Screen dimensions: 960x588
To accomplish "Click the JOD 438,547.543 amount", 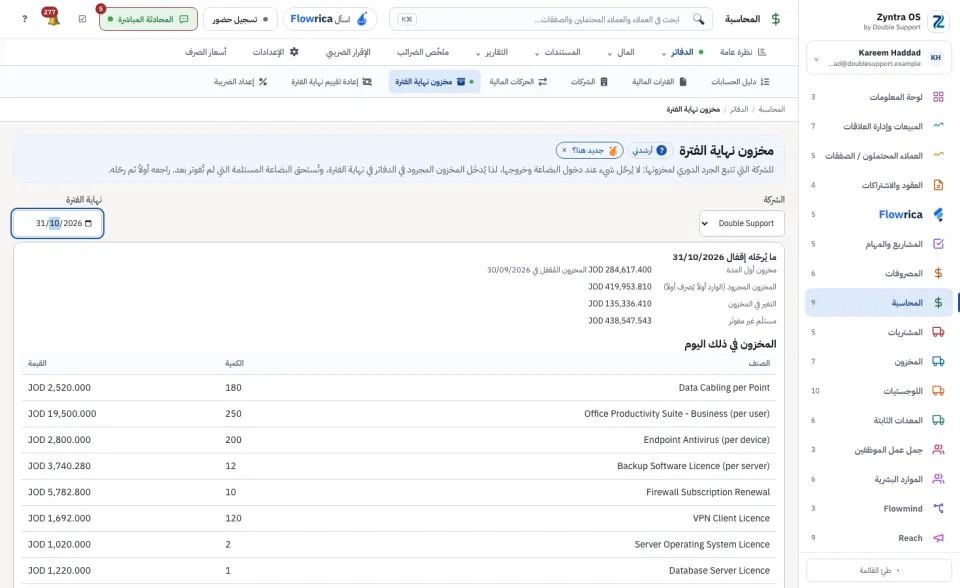I will point(620,320).
